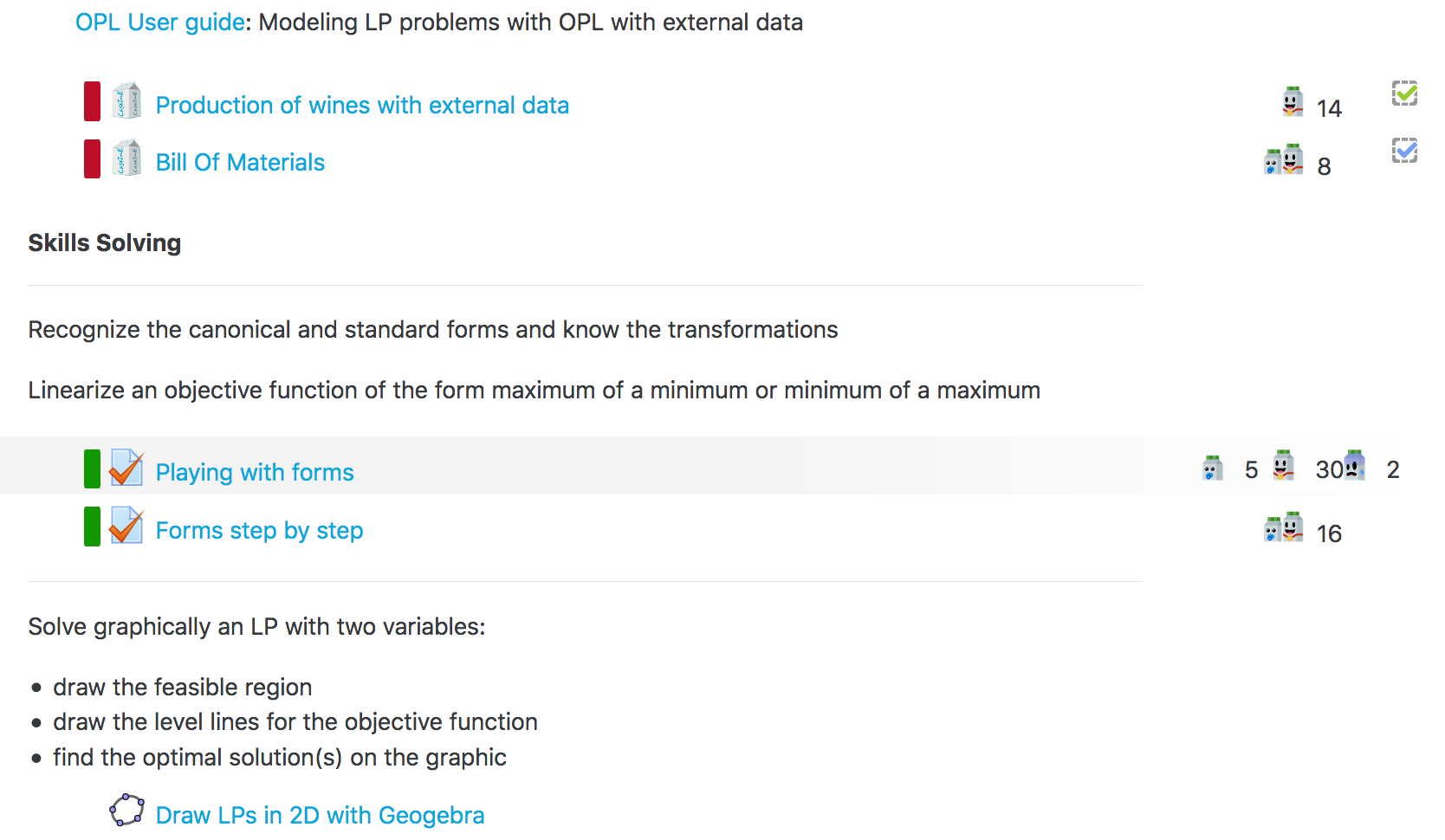The image size is (1445, 840).
Task: Open Draw LPs in 2D with Geogebra
Action: pyautogui.click(x=320, y=816)
